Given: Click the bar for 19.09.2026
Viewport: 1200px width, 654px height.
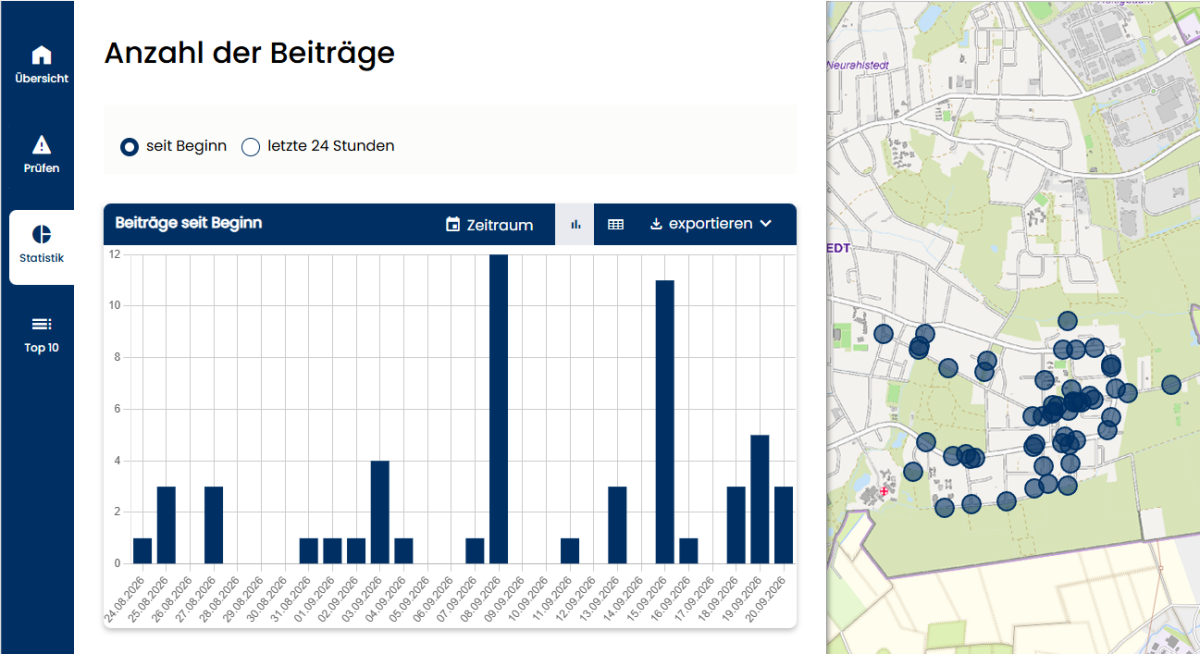Looking at the screenshot, I should click(x=760, y=499).
